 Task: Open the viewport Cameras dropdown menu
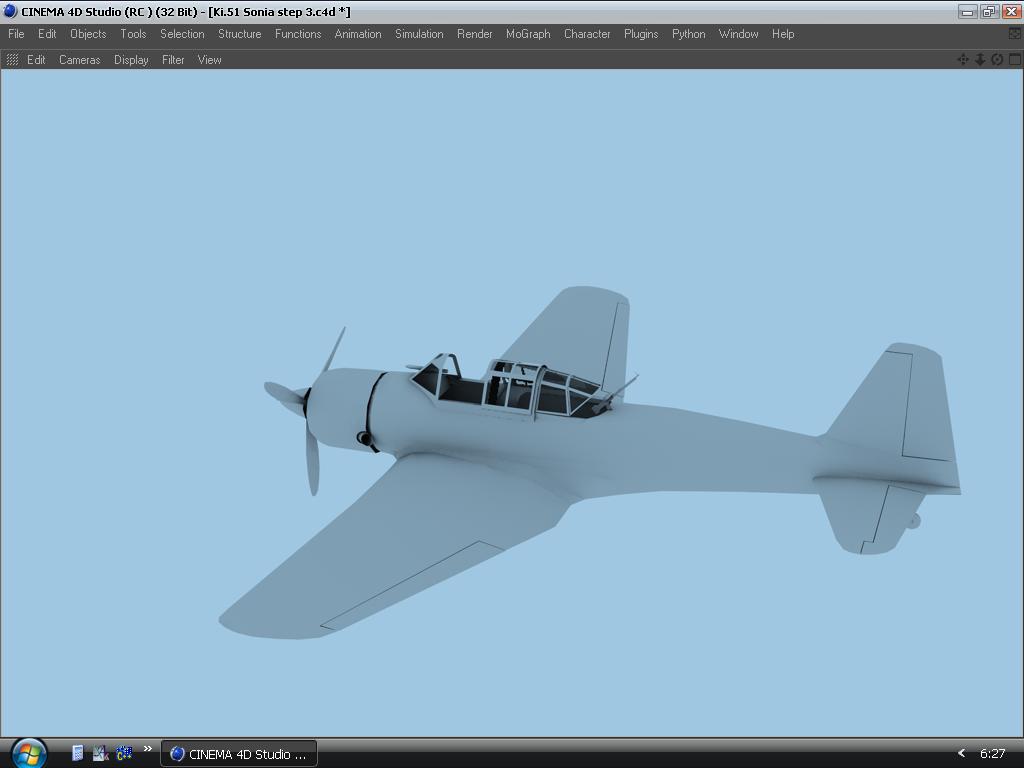click(x=79, y=60)
